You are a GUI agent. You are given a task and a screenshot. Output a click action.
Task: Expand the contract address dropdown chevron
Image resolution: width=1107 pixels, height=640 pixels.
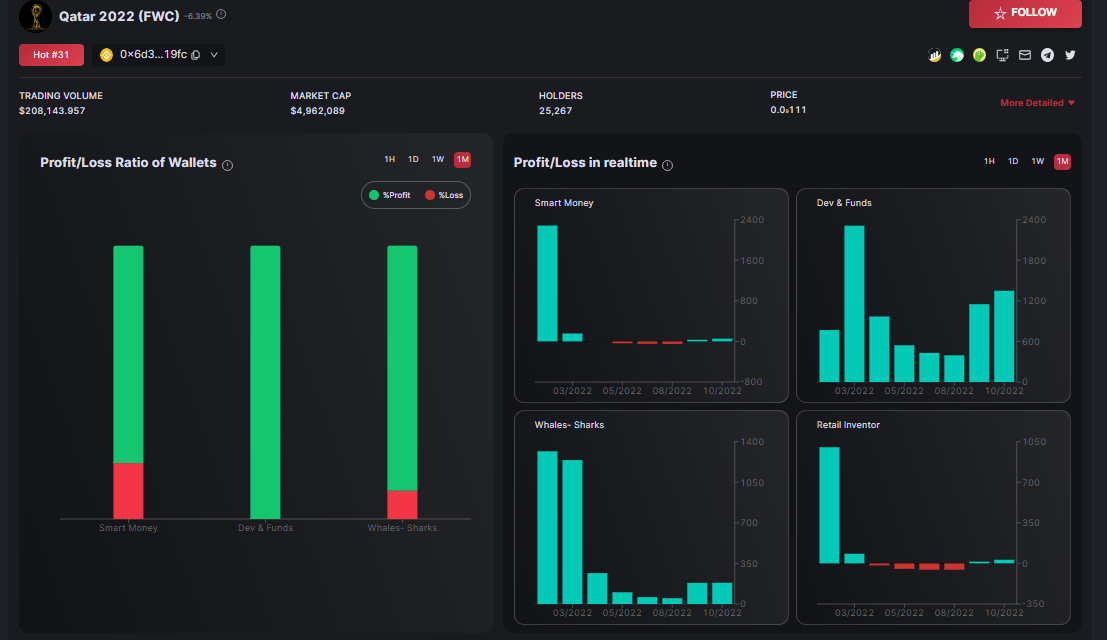(214, 55)
